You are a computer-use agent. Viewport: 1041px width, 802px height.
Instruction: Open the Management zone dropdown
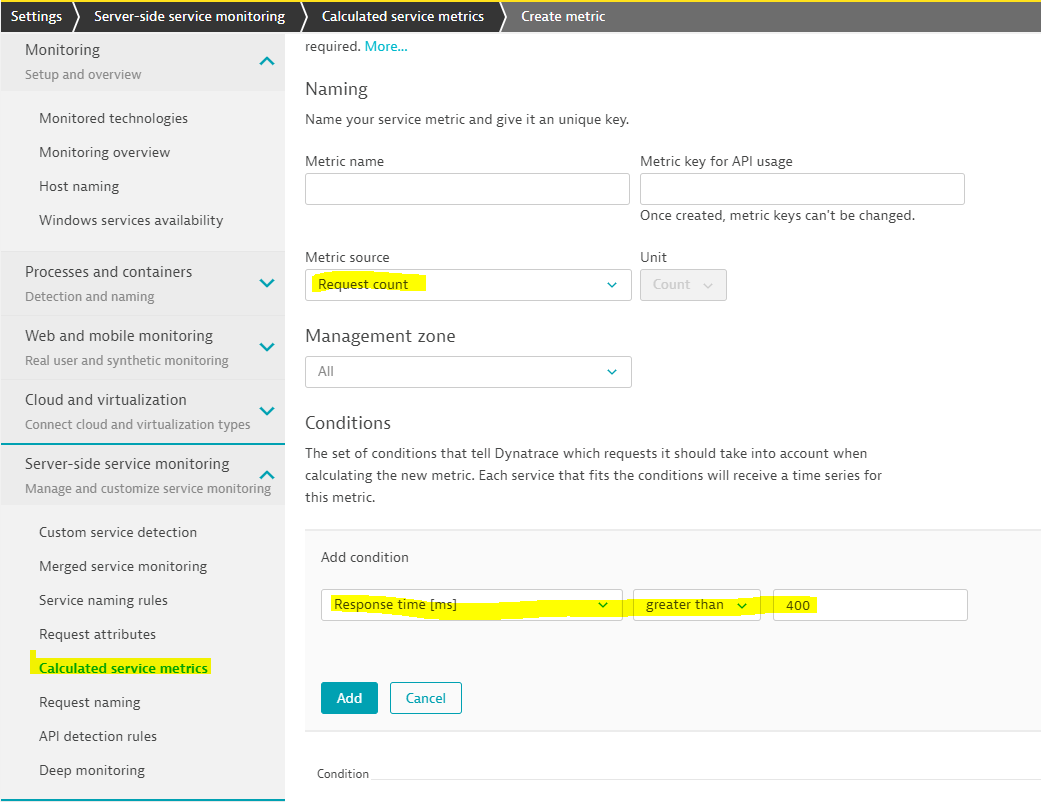pos(468,372)
